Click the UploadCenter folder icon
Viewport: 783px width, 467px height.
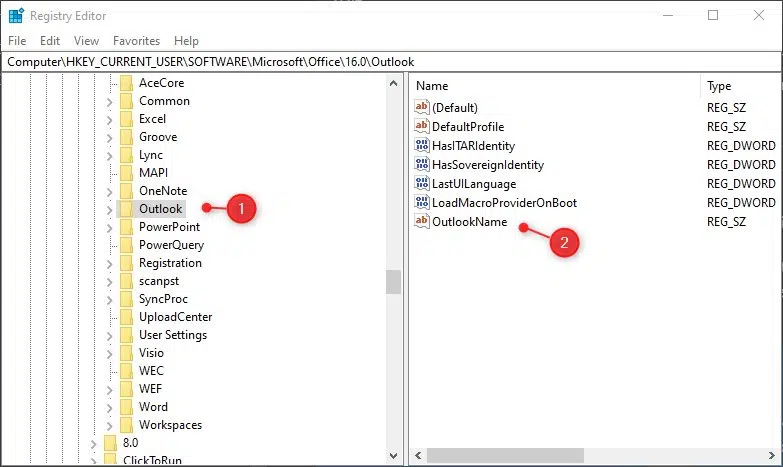click(126, 317)
